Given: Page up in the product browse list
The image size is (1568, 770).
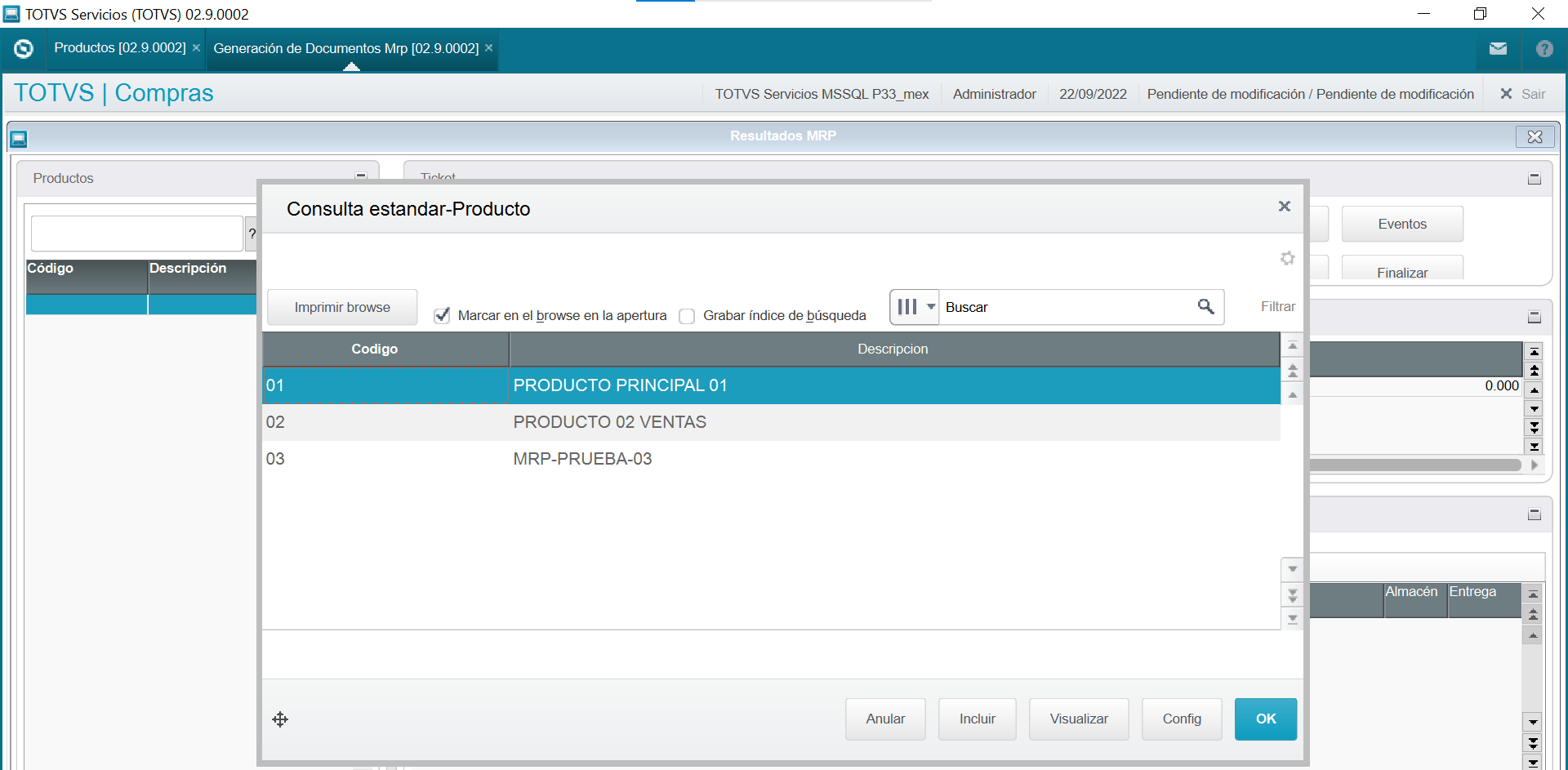Looking at the screenshot, I should 1293,371.
